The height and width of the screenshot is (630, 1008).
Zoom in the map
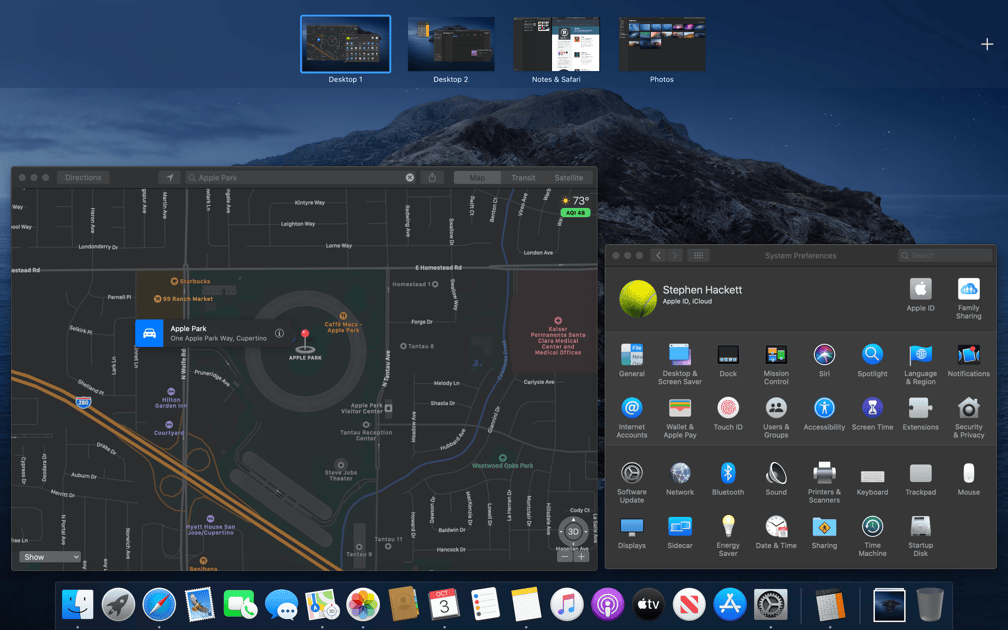(x=581, y=557)
